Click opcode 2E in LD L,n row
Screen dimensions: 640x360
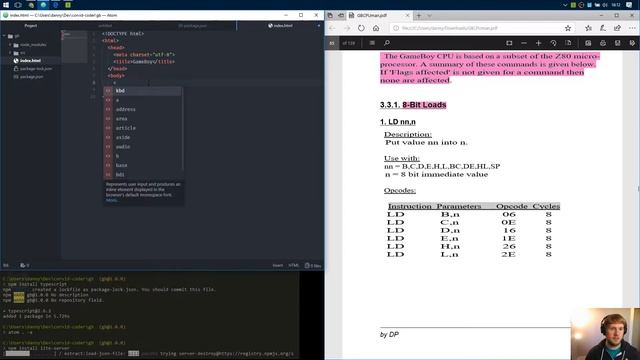[509, 254]
